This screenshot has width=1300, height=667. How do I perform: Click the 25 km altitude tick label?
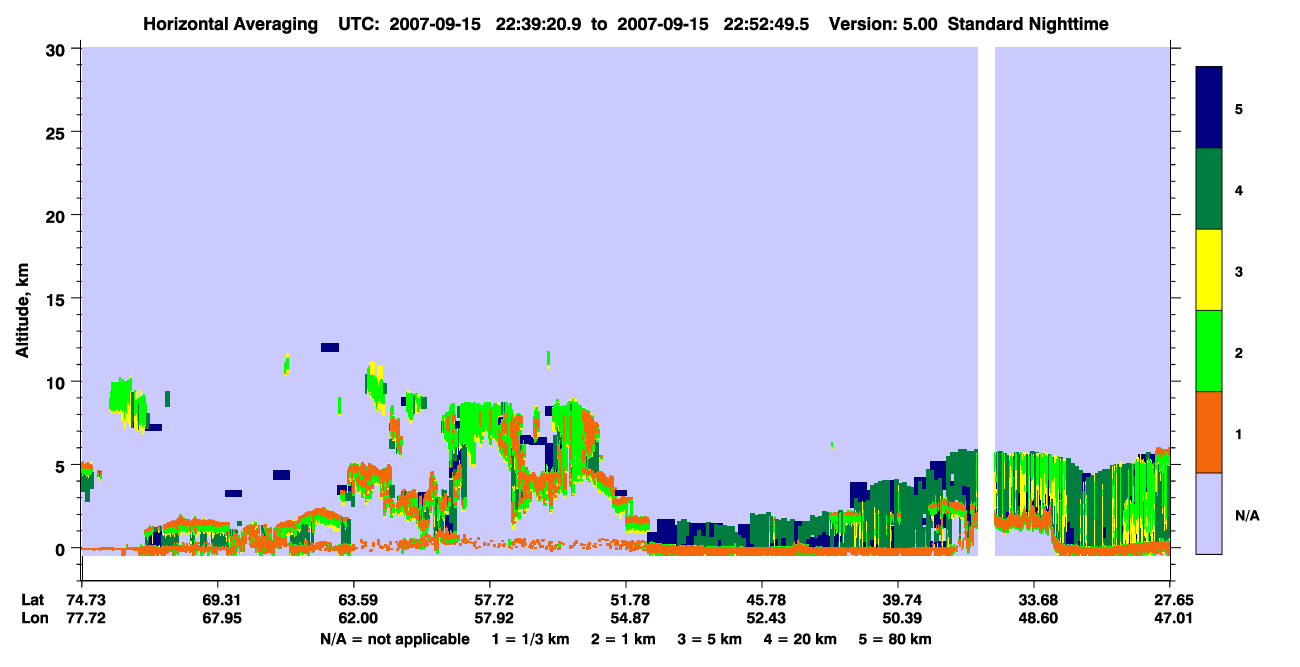click(x=58, y=132)
